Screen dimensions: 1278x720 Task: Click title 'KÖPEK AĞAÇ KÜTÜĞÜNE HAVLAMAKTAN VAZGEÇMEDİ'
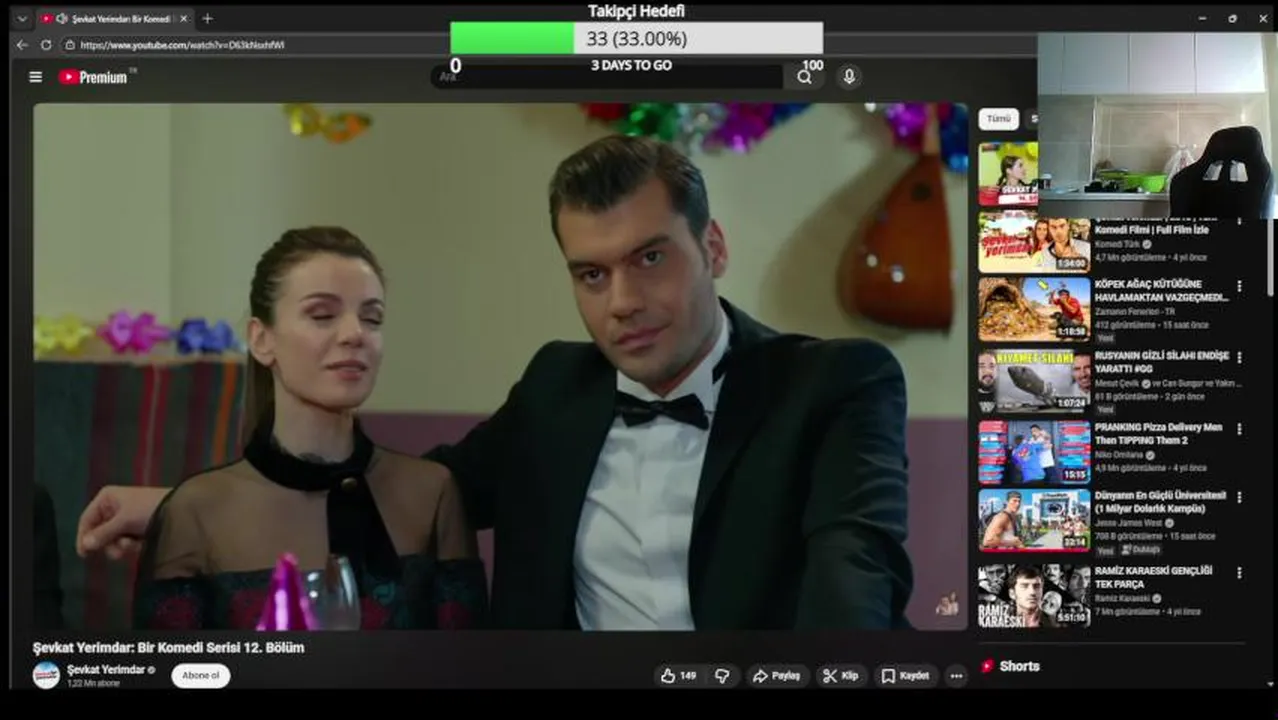(1162, 290)
